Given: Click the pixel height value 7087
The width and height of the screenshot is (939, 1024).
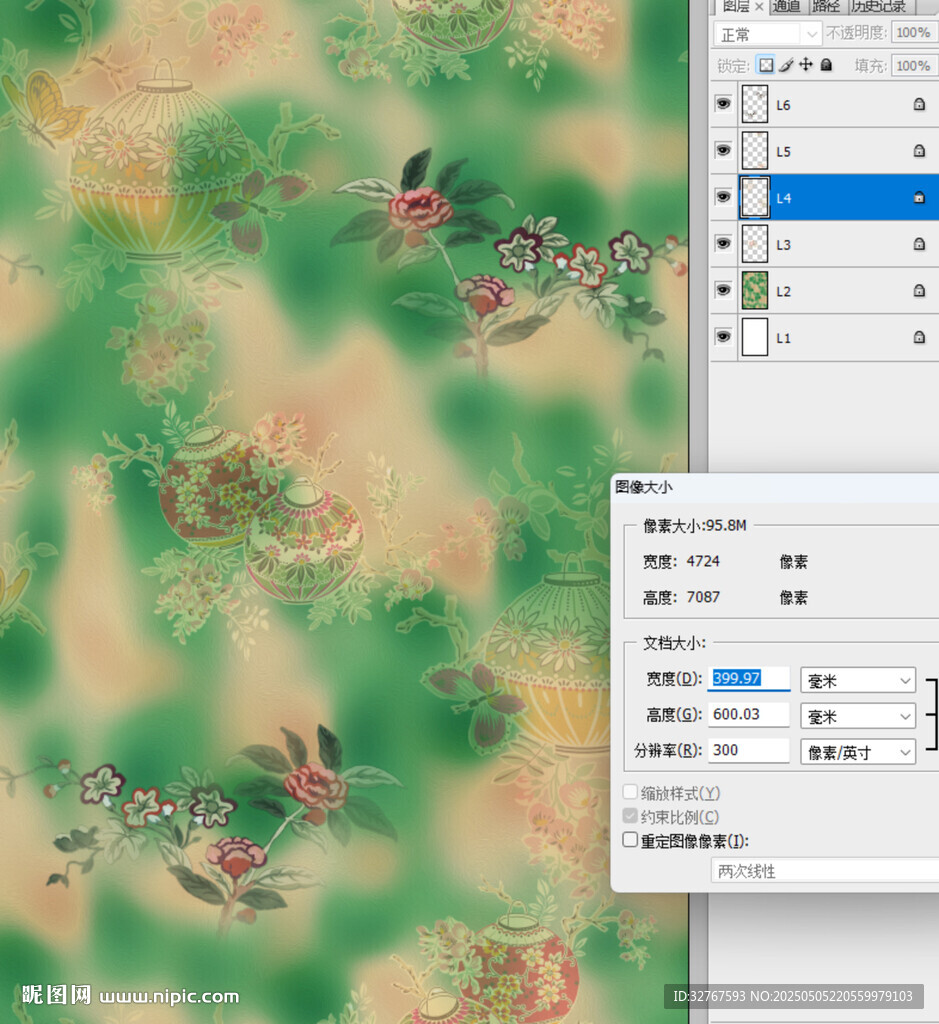Looking at the screenshot, I should coord(703,598).
